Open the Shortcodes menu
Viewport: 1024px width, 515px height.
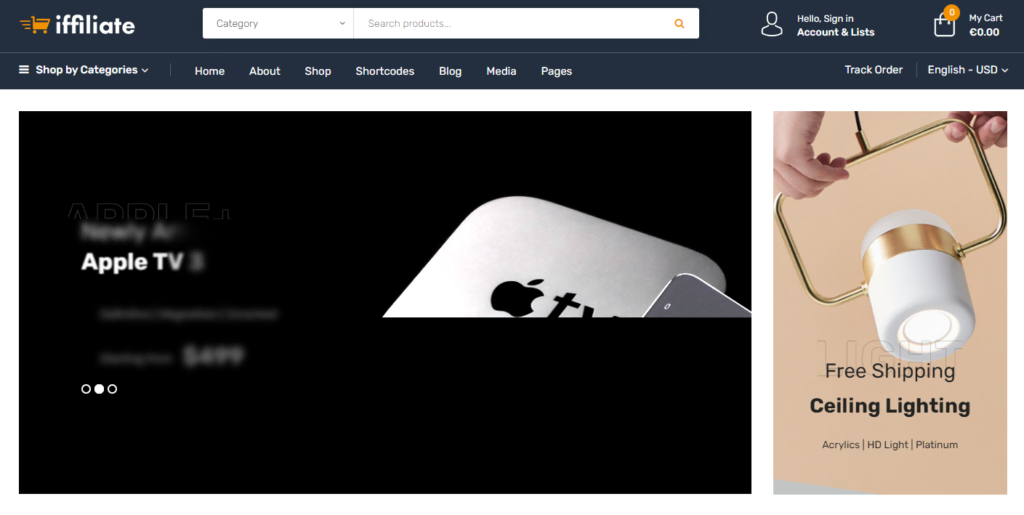[x=385, y=71]
